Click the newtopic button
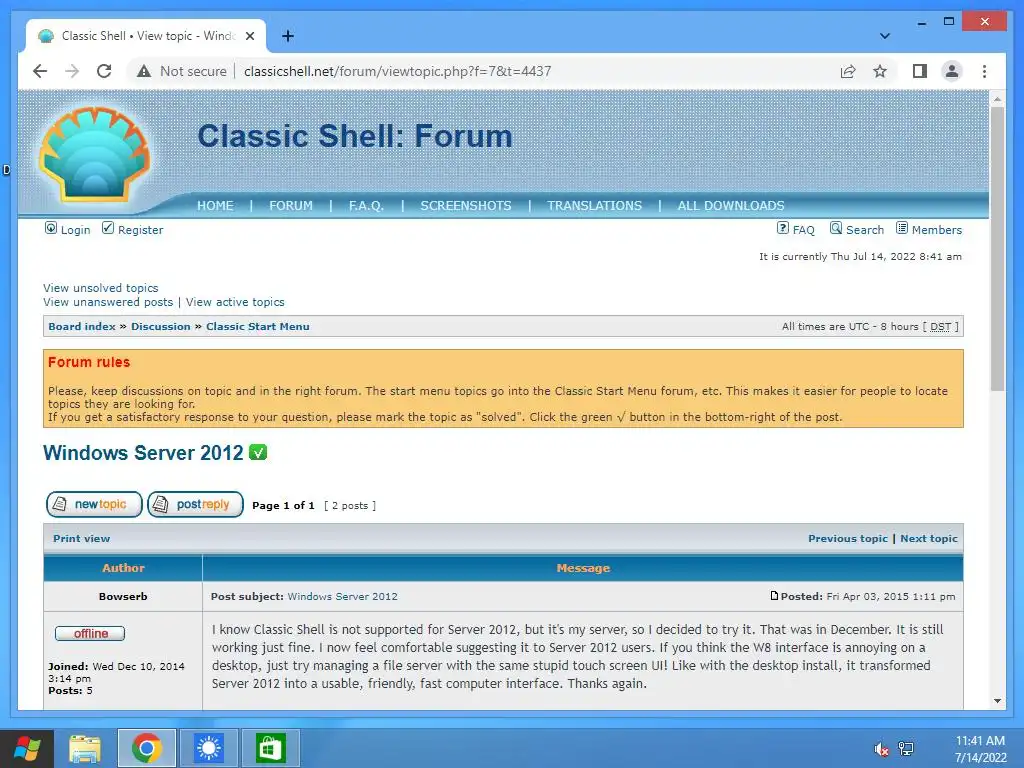Screen dimensions: 1024x768 pos(94,504)
